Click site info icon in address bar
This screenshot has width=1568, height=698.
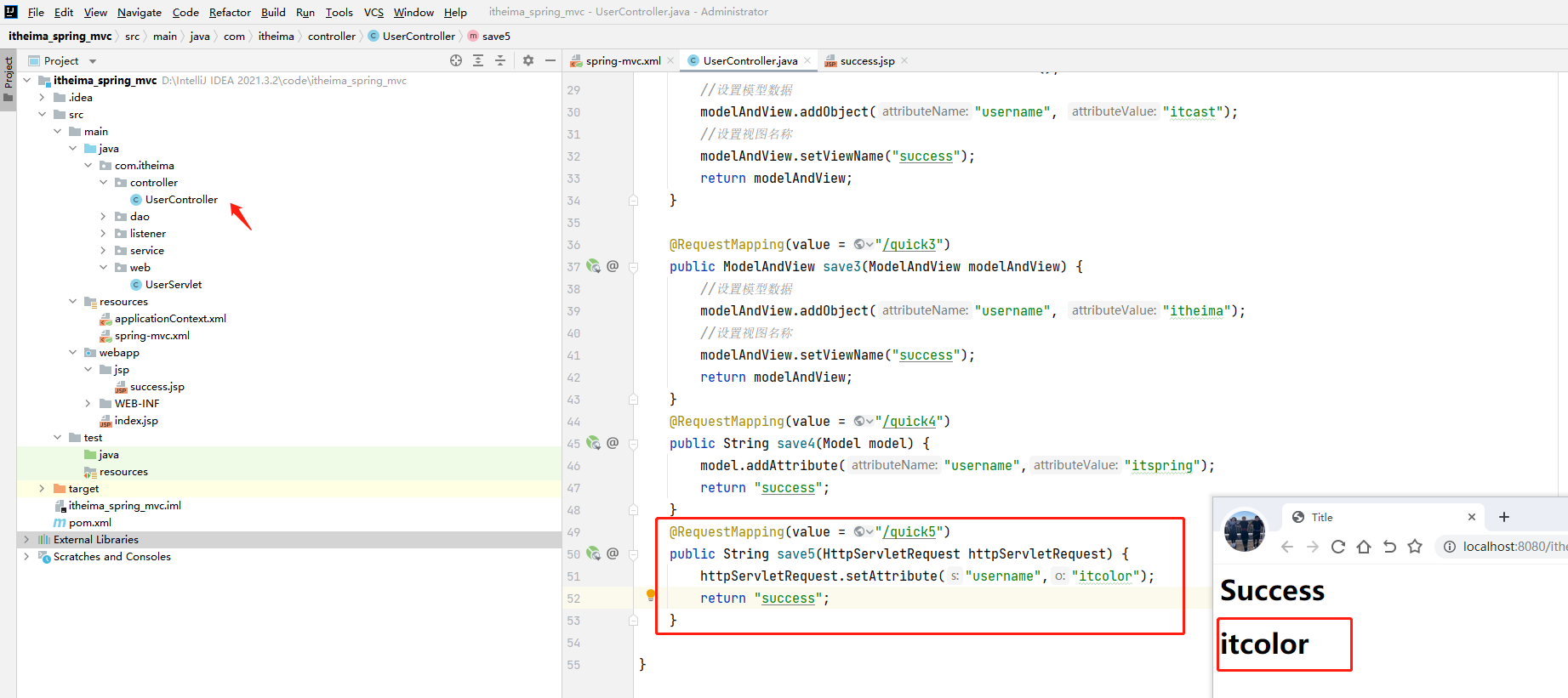tap(1450, 547)
